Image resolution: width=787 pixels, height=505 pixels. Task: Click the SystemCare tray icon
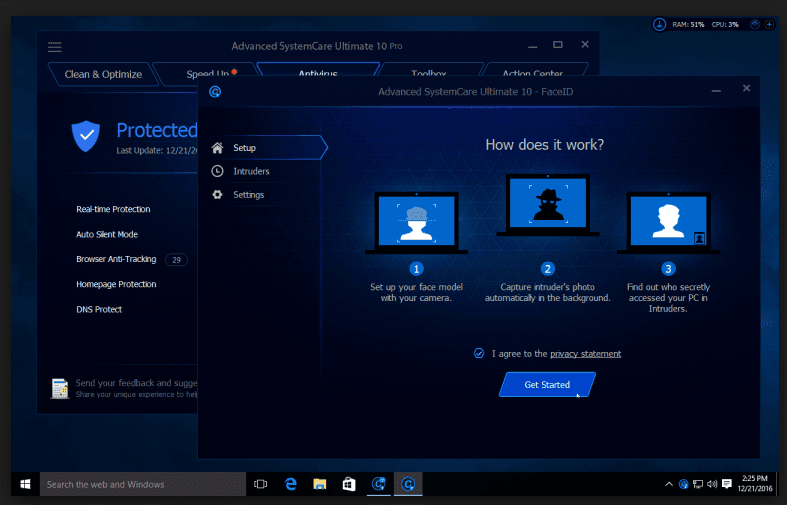[x=683, y=484]
